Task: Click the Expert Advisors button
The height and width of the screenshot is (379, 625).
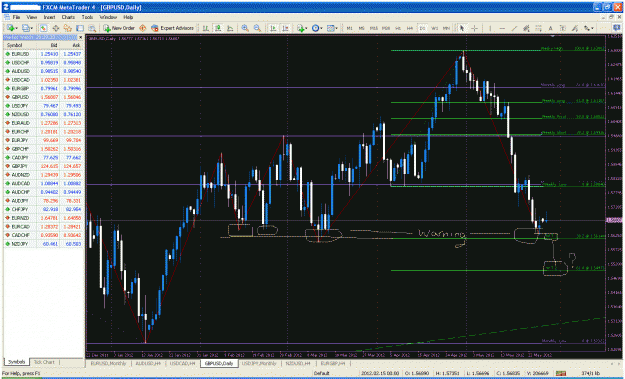Action: coord(172,28)
